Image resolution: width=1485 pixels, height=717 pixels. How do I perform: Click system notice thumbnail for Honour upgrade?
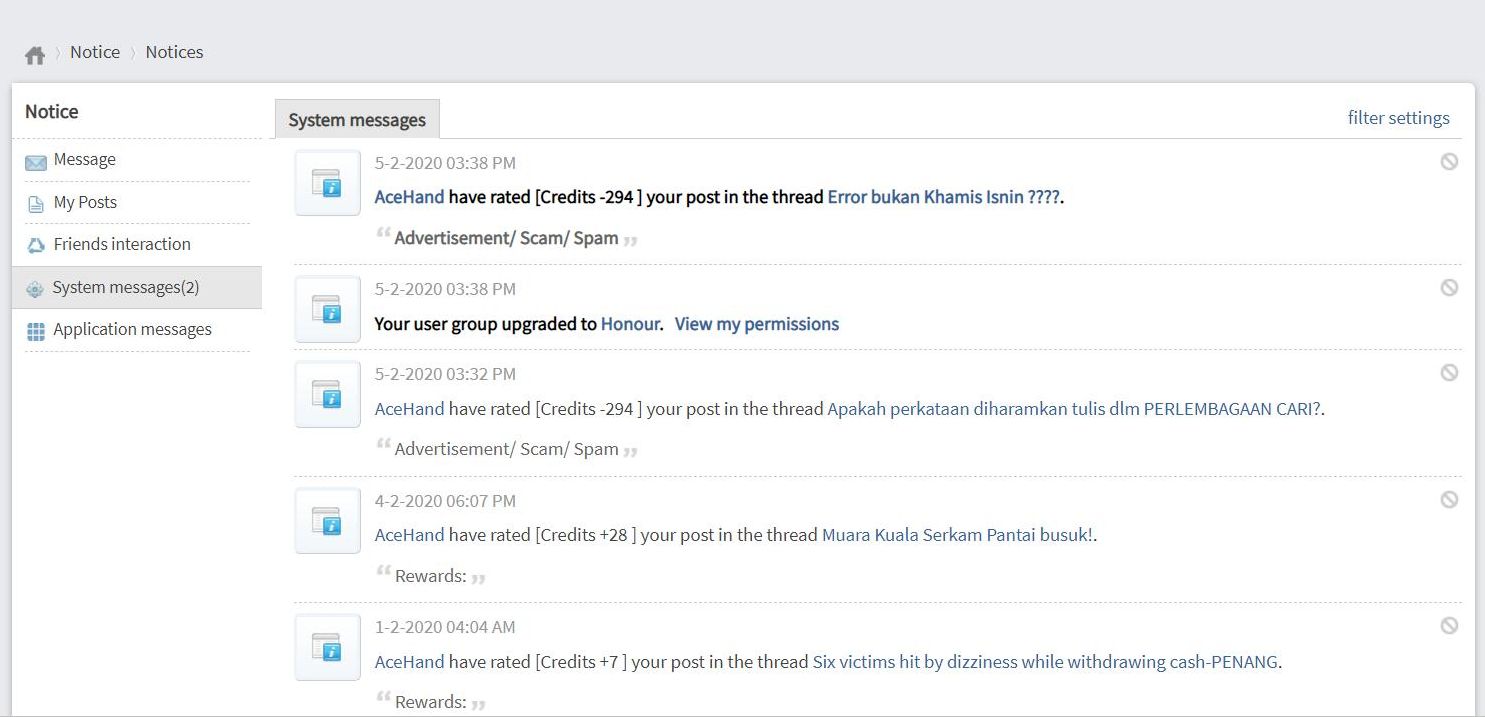point(327,309)
